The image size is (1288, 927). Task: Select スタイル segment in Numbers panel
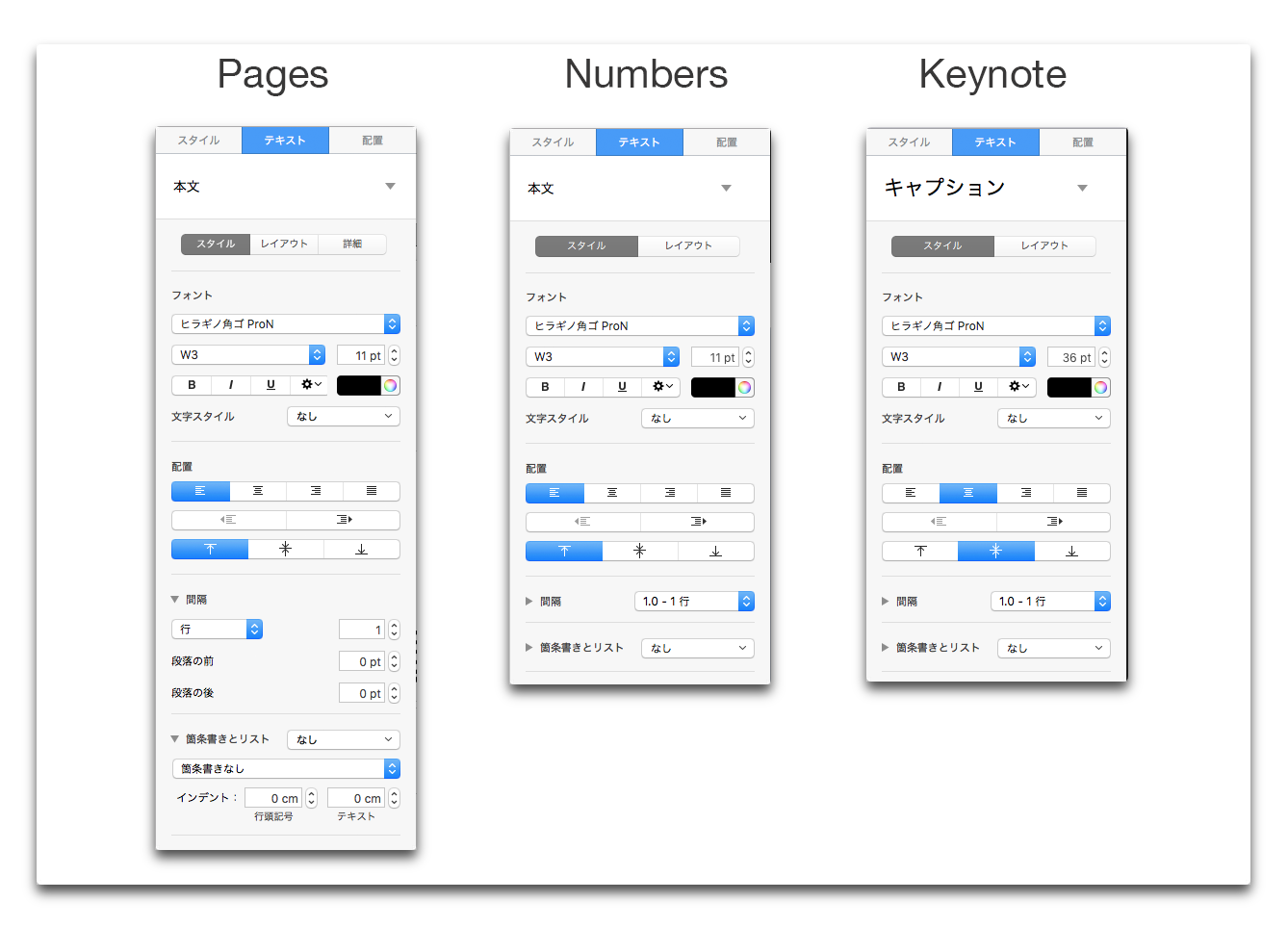[x=586, y=246]
